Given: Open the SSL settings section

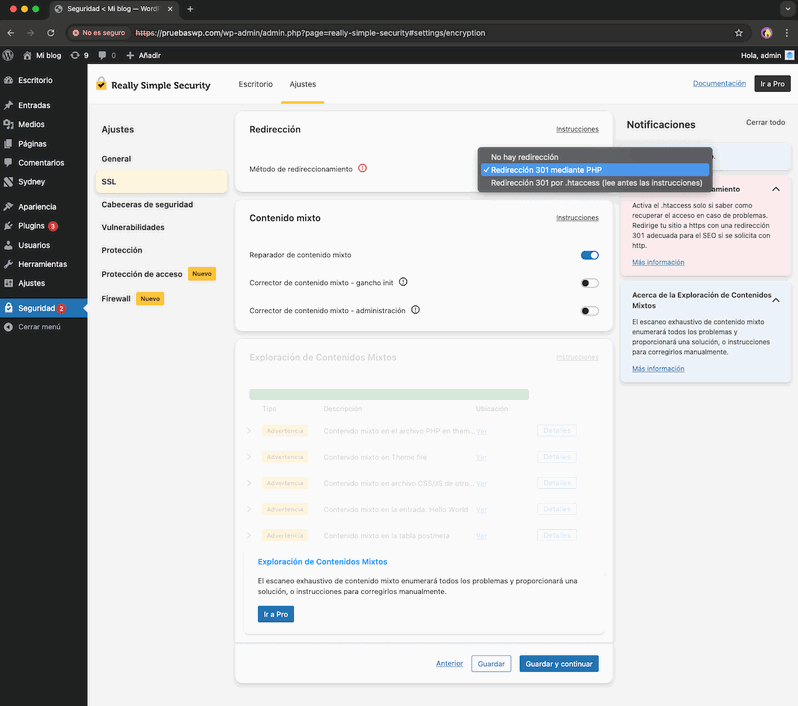Looking at the screenshot, I should (161, 182).
